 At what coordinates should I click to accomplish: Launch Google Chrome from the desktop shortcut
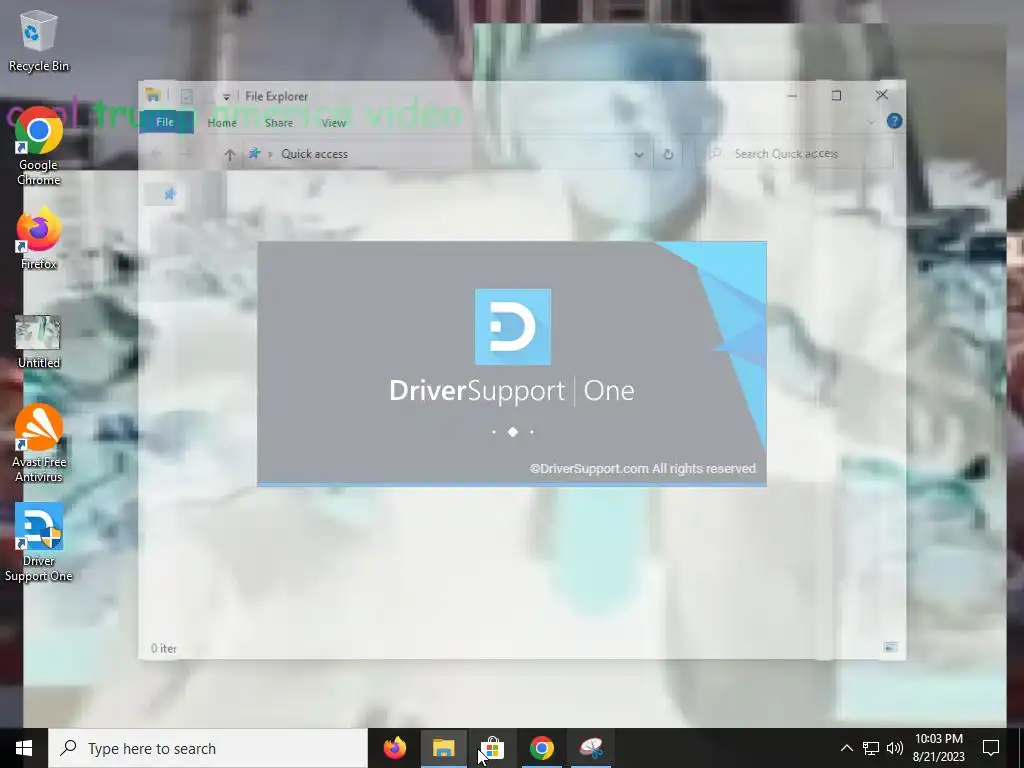point(39,146)
